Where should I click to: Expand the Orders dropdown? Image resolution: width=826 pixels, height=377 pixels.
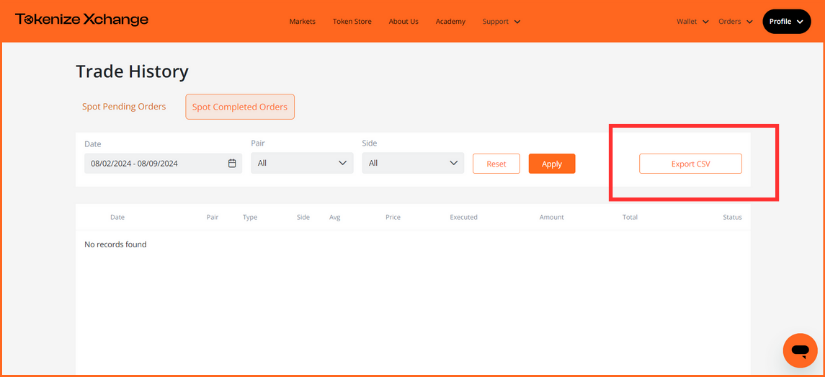pos(735,22)
